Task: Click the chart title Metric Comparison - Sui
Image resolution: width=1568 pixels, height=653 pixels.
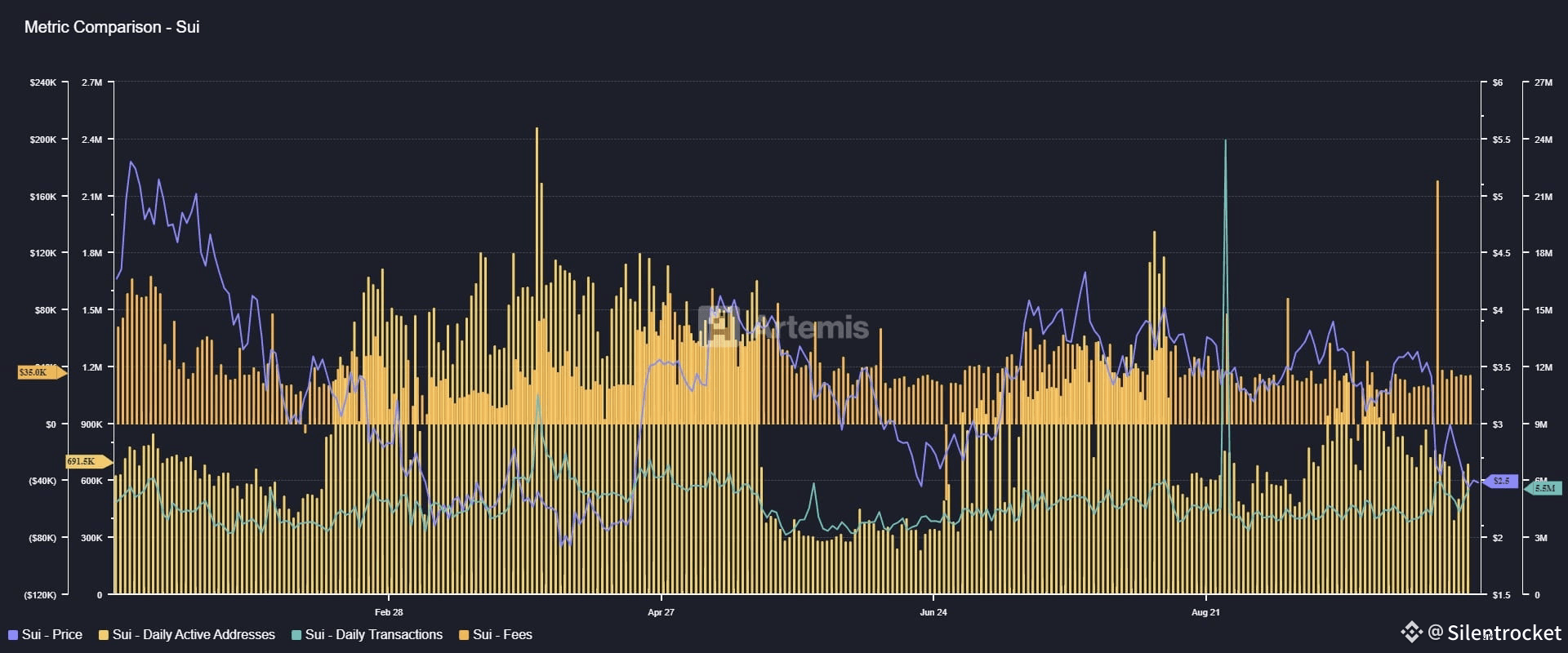Action: [112, 27]
